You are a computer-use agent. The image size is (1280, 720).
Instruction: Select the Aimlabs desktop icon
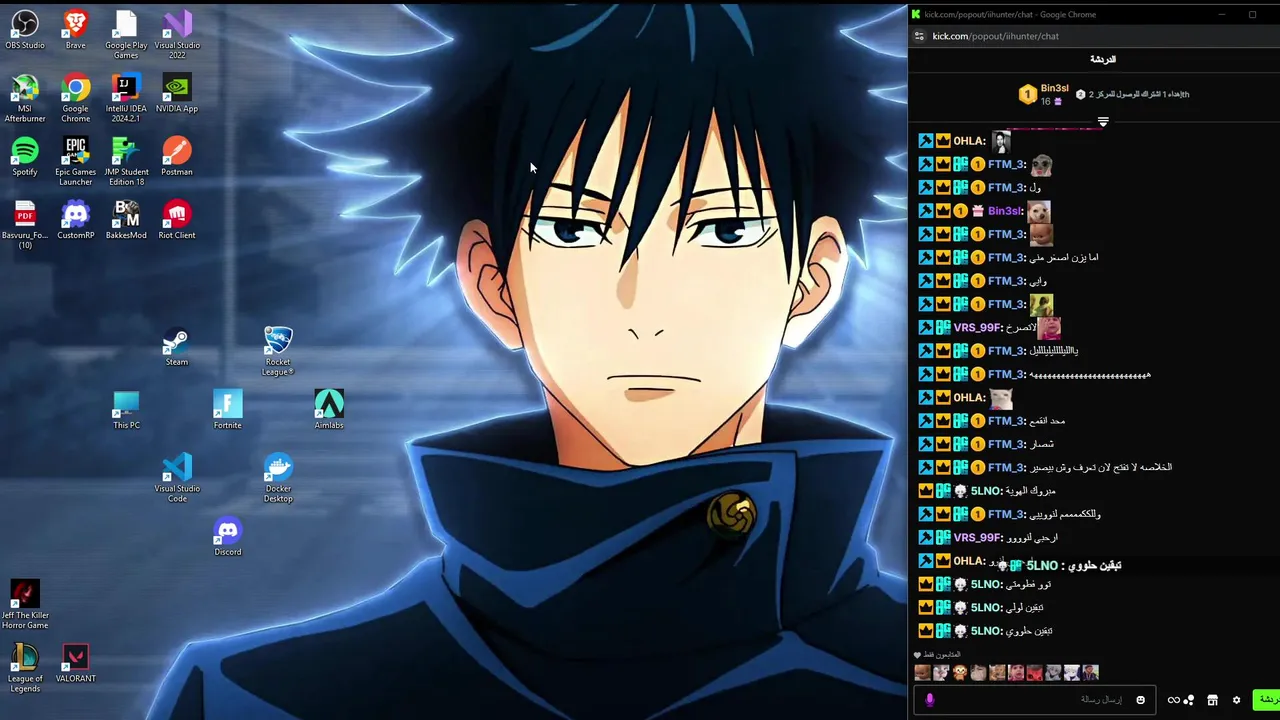(x=329, y=410)
